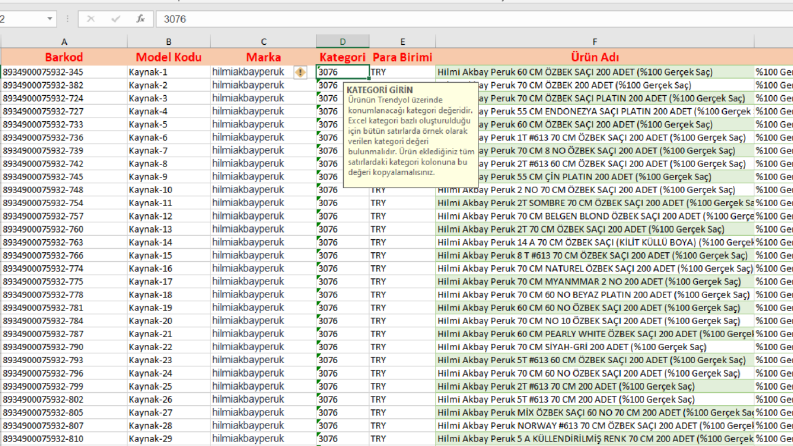Select product 2T SOMBRE 70 CM ÖZBEK SAÇI
793x446 pixels.
(x=594, y=203)
